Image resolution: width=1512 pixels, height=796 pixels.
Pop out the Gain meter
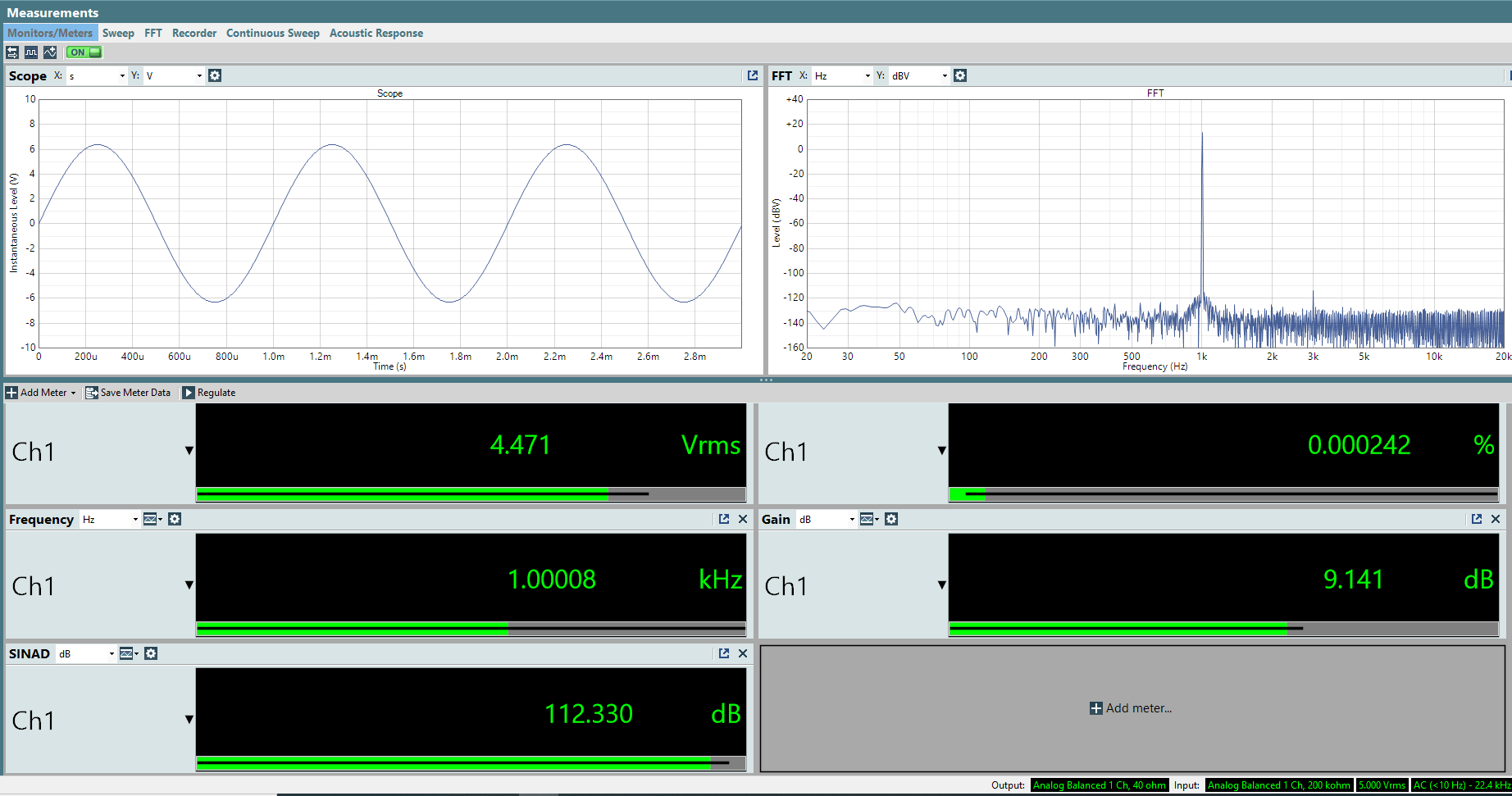pos(1477,519)
